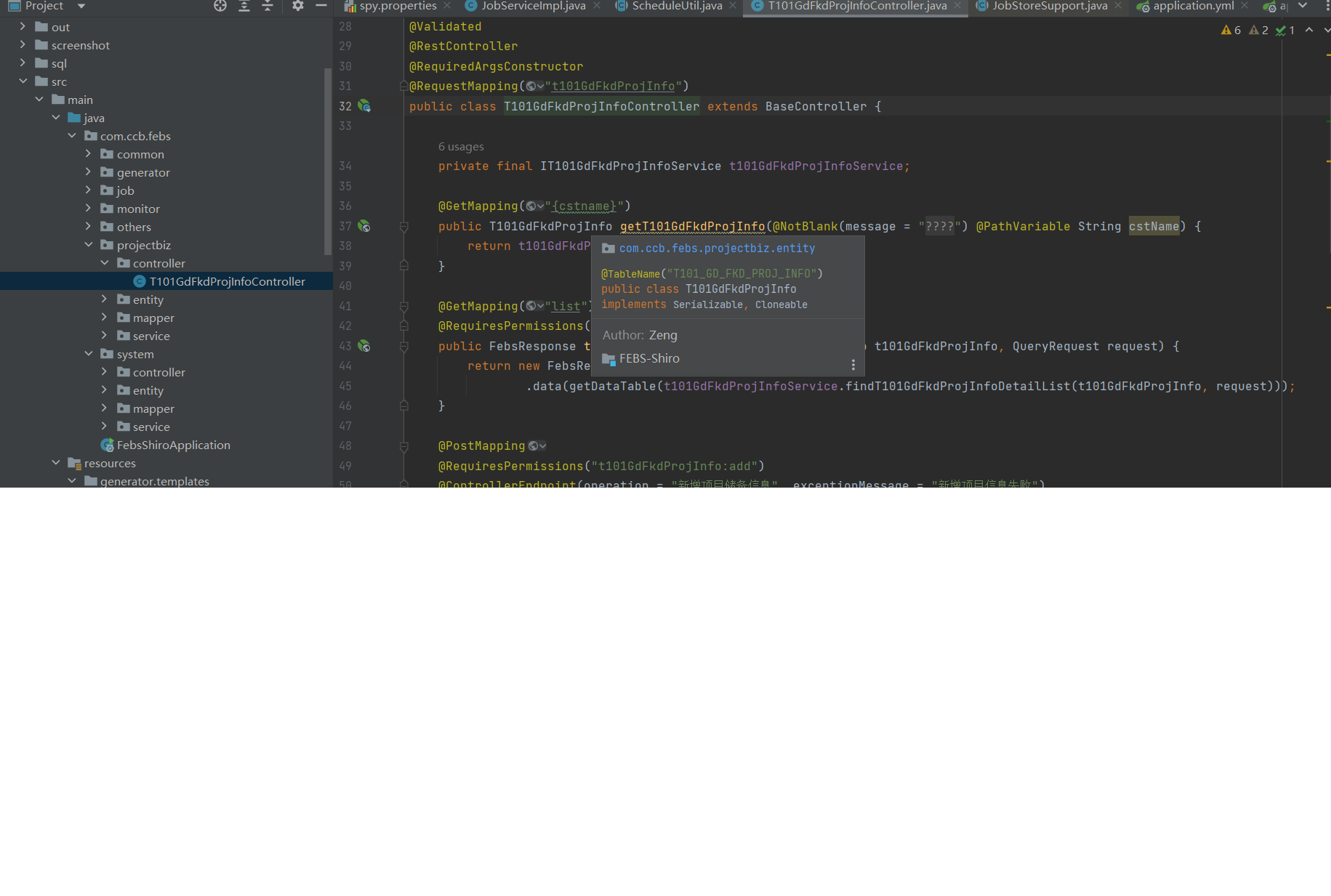
Task: Go to previous highlighted error arrow
Action: point(1309,30)
